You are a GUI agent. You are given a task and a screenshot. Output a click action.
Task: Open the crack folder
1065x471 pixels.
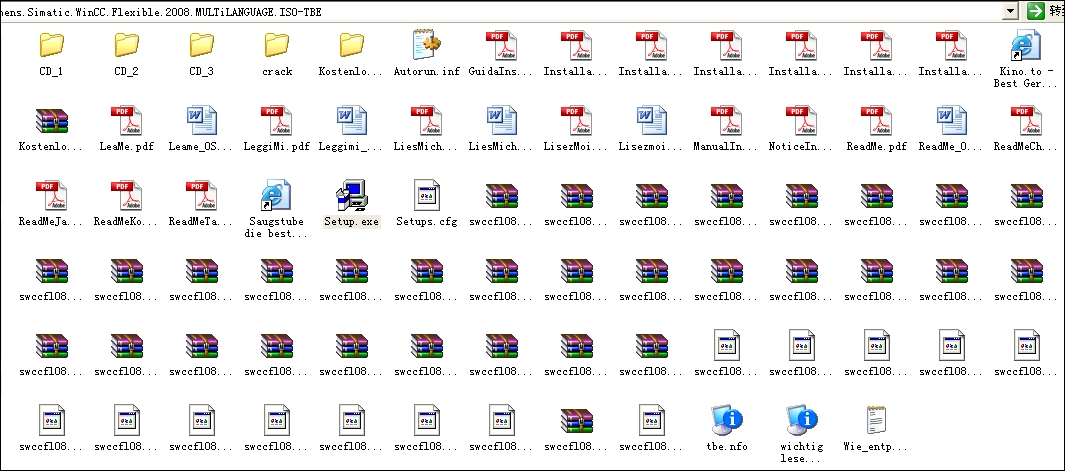277,45
